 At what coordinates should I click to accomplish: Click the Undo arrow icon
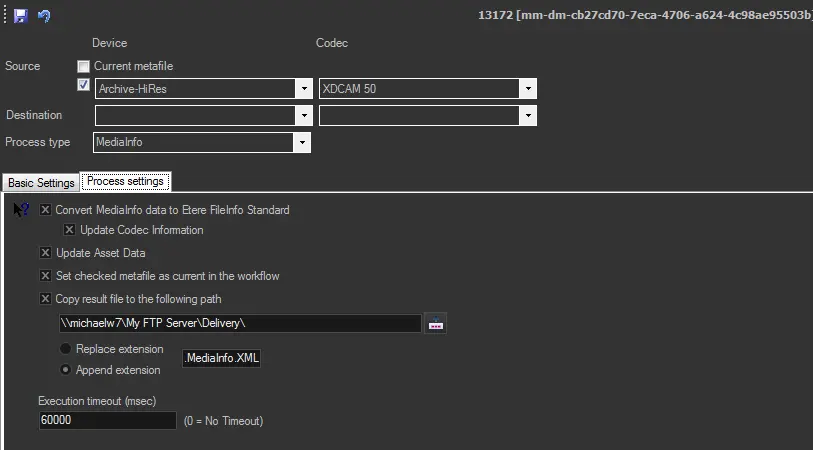(x=44, y=16)
